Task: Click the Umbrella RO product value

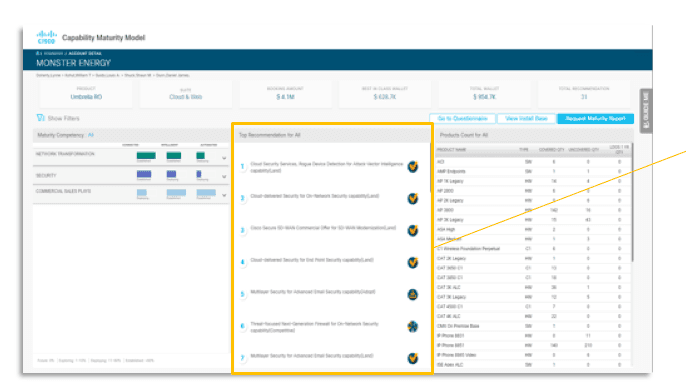Action: point(86,97)
